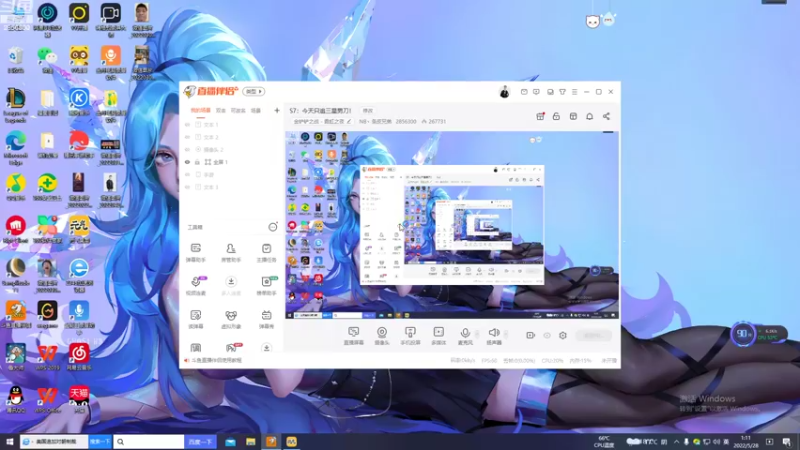This screenshot has height=450, width=800.
Task: Open the 多人连麦 multi-user link tool
Action: 231,286
